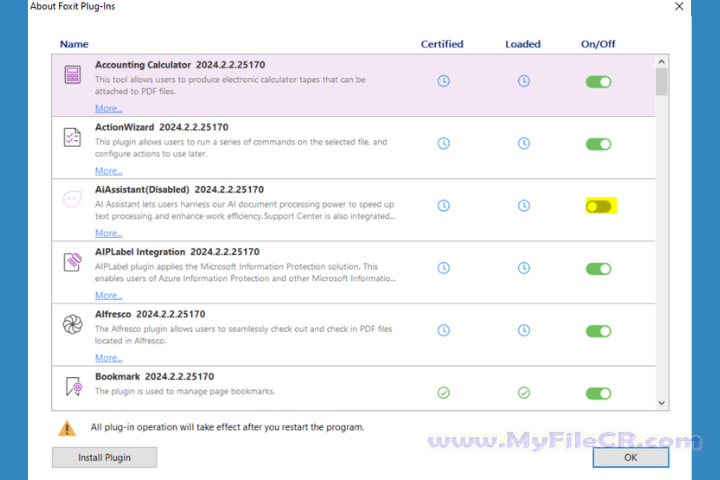Click the On/Off column header
Screen dimensions: 720x480
tap(598, 44)
